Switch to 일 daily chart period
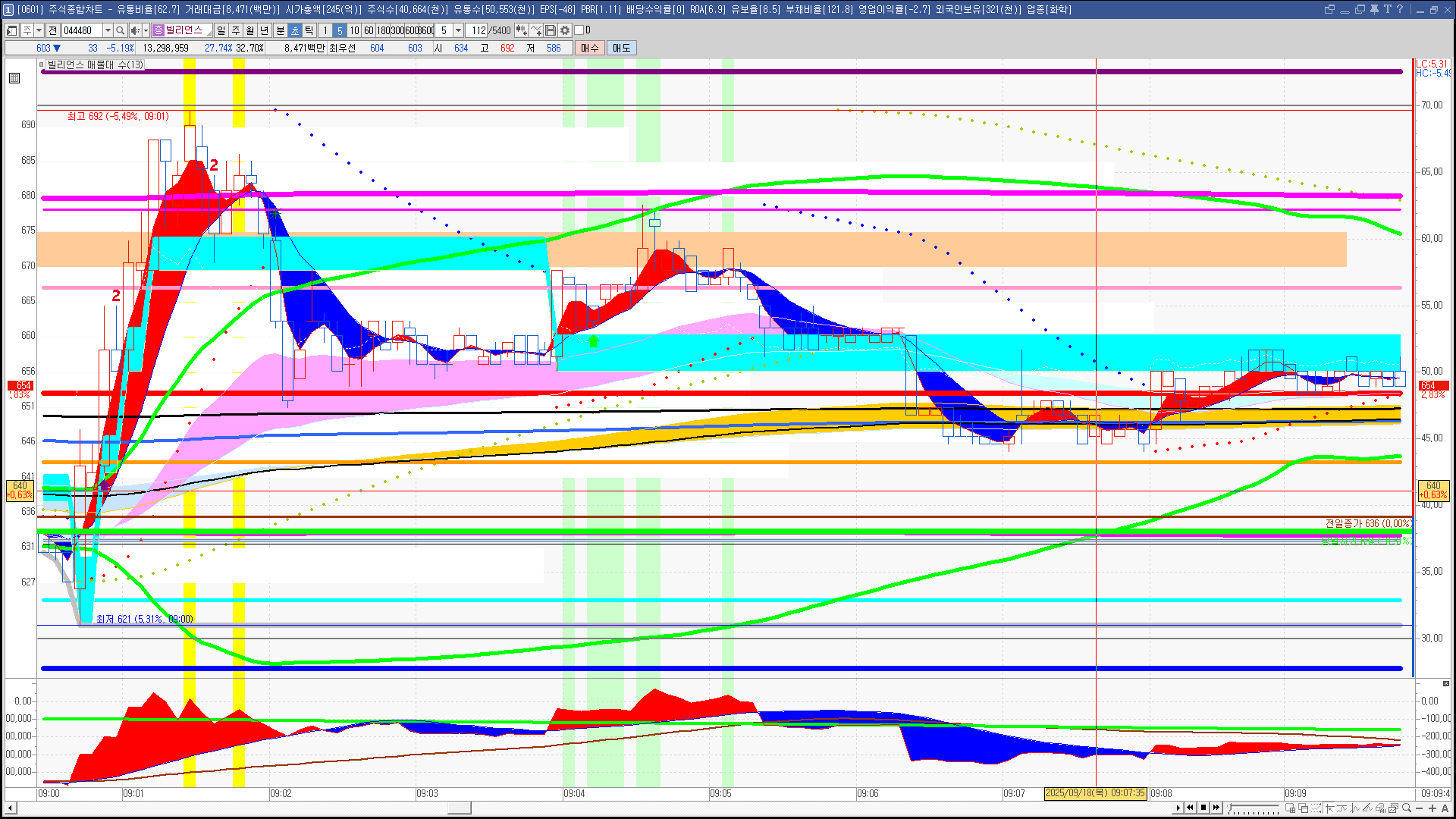The image size is (1456, 819). point(221,30)
